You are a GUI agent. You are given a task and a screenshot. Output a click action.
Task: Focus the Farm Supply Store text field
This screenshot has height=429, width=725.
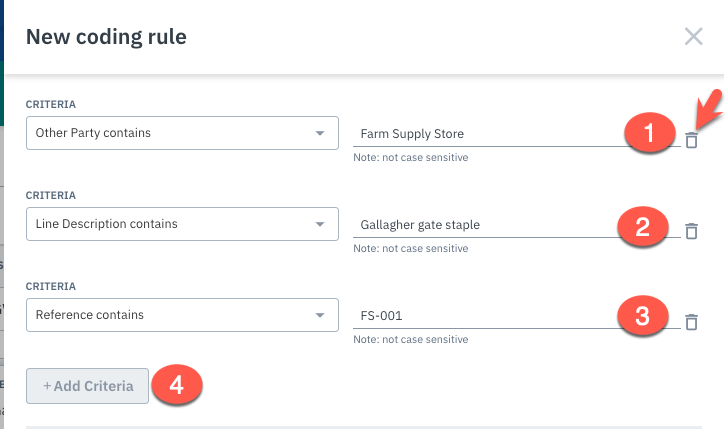tap(480, 134)
